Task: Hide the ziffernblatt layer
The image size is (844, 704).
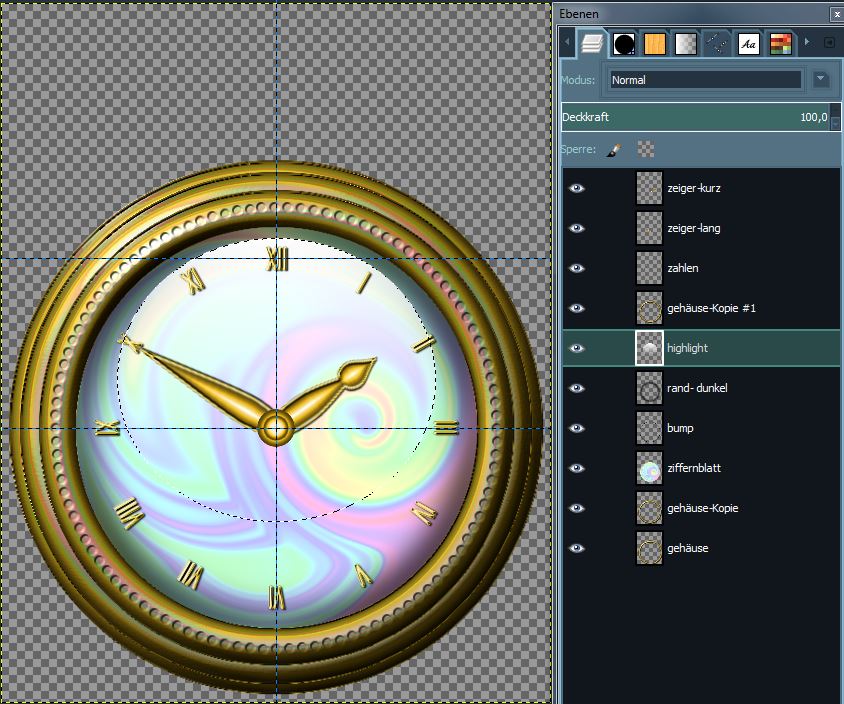Action: click(x=577, y=468)
